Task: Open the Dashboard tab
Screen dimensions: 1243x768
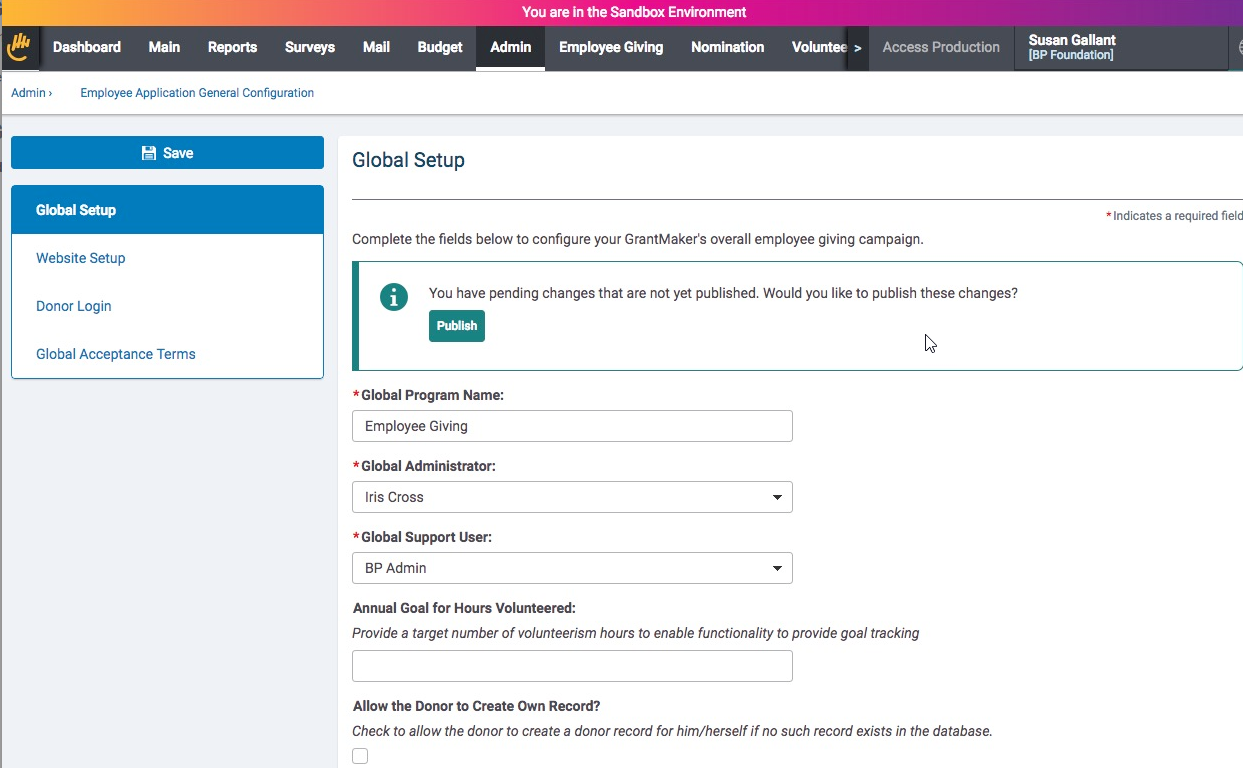Action: (87, 47)
